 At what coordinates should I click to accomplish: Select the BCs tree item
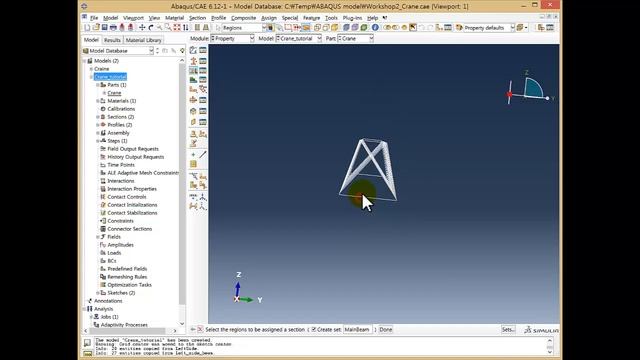point(112,261)
